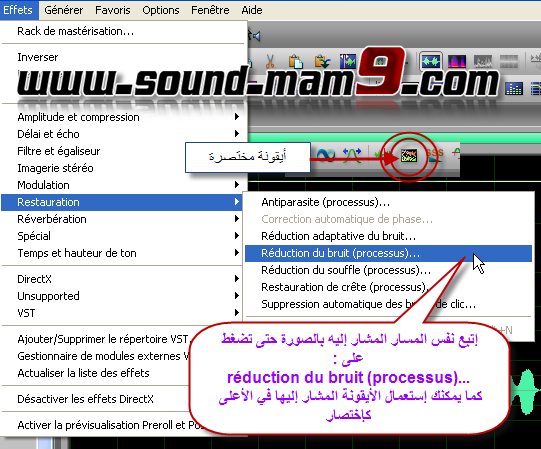The width and height of the screenshot is (541, 449).
Task: Click the circled noise reduction shortcut icon
Action: pyautogui.click(x=409, y=156)
